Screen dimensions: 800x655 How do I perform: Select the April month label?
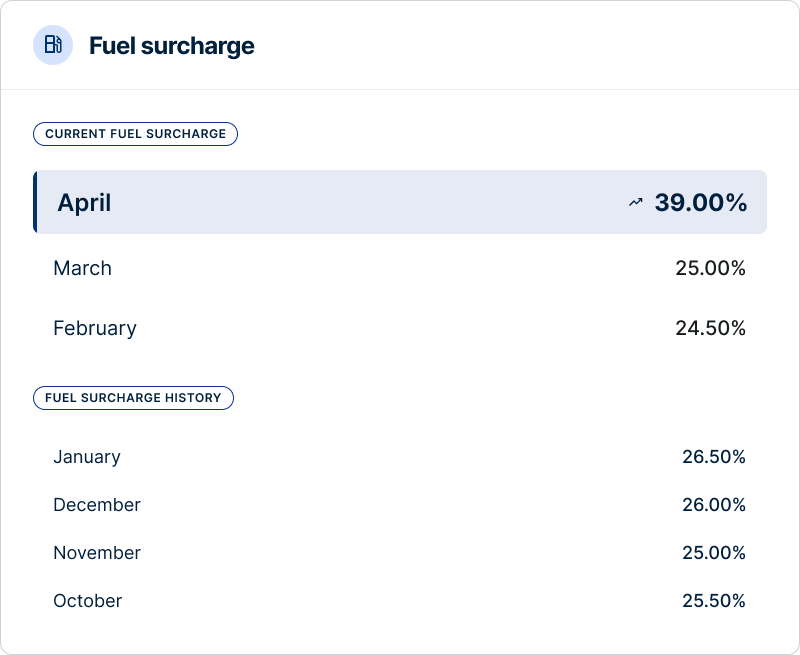pos(84,203)
